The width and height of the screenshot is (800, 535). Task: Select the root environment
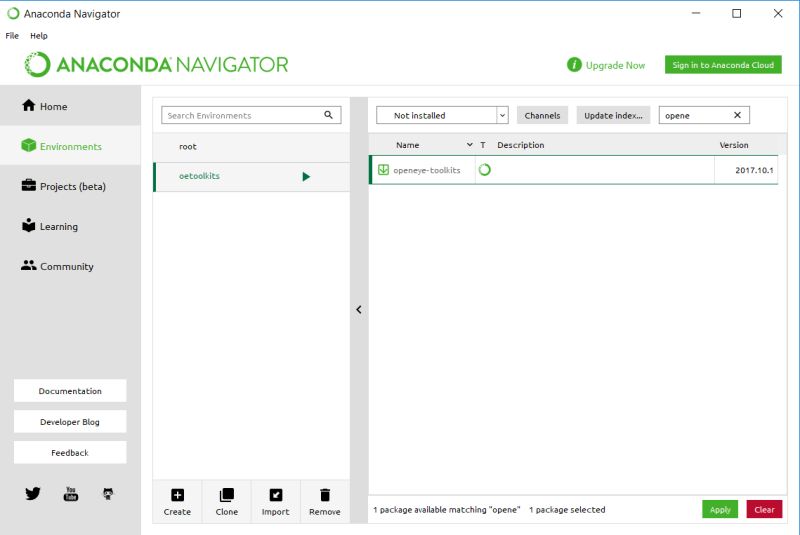pos(252,146)
